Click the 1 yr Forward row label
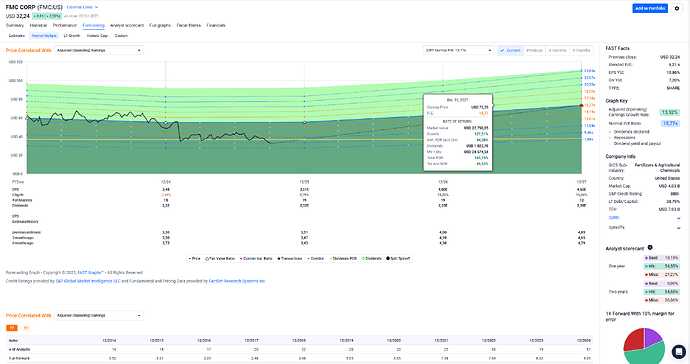 point(19,358)
